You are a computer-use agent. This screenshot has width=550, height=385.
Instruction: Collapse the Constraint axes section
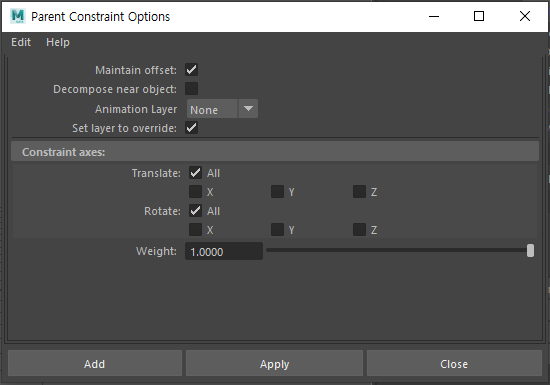click(x=275, y=152)
